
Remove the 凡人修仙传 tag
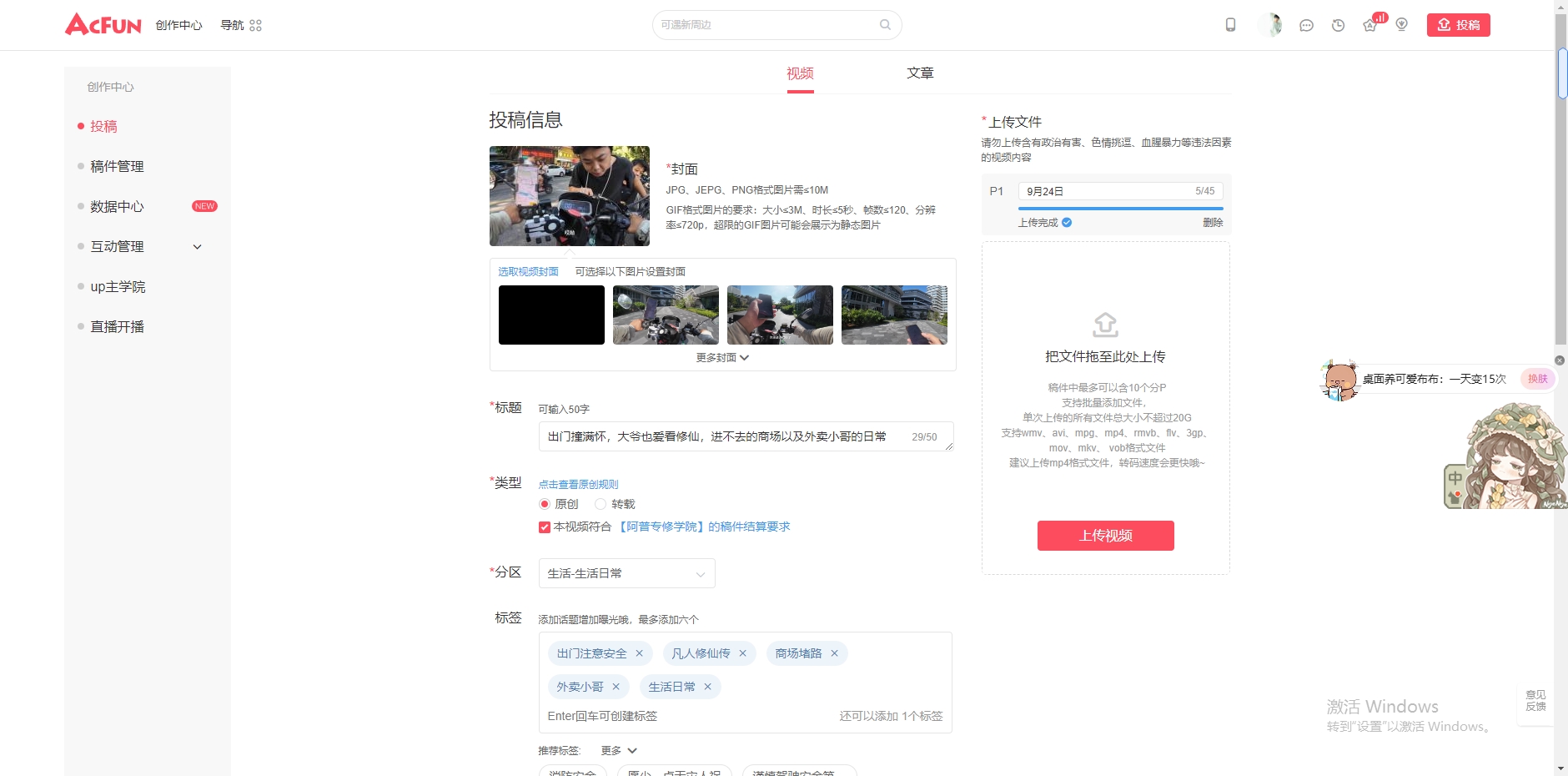(x=742, y=653)
